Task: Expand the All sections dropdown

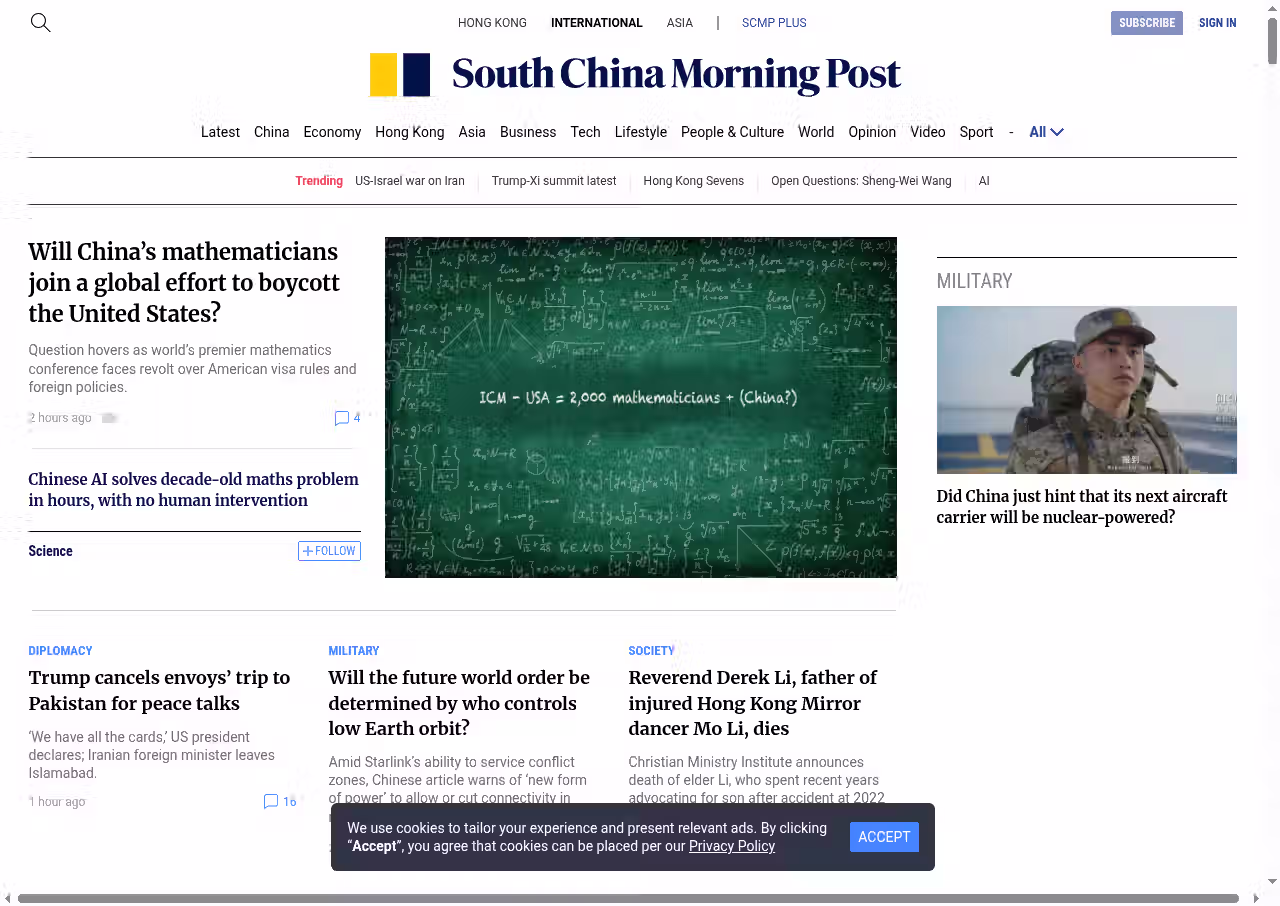Action: 1046,132
